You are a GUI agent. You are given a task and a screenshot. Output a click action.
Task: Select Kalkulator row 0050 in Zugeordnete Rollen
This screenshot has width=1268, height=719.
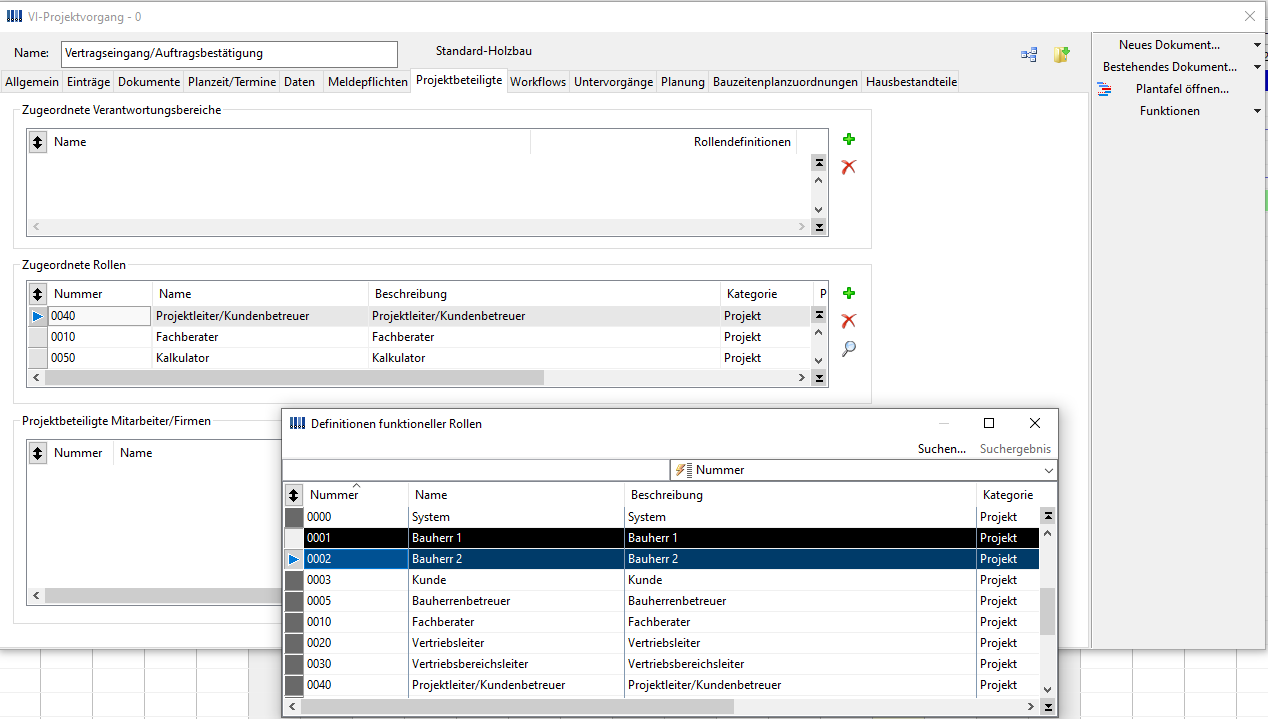[419, 358]
